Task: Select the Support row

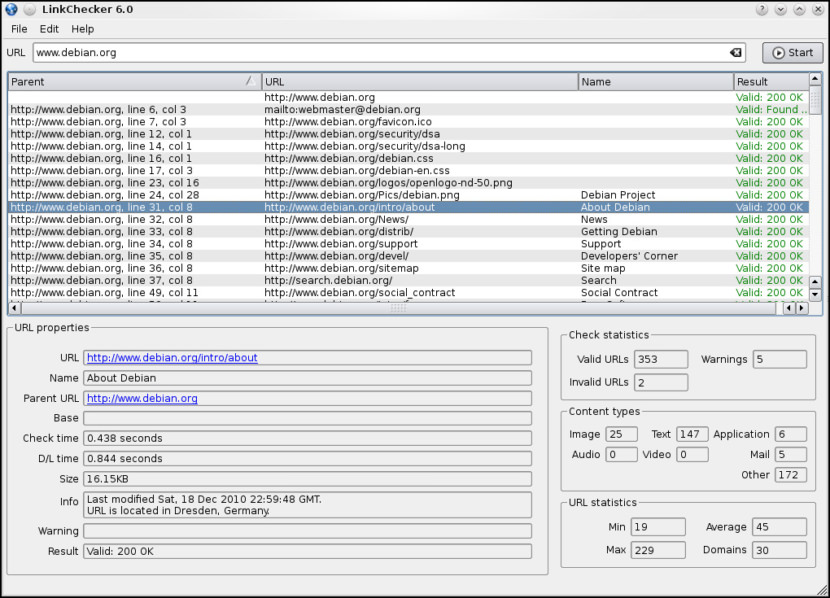Action: click(408, 243)
